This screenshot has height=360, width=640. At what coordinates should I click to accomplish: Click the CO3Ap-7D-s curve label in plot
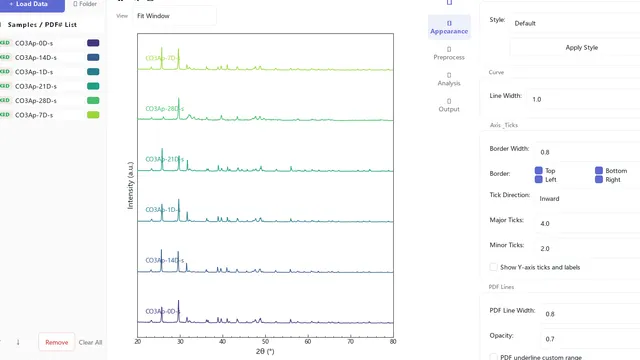point(162,58)
